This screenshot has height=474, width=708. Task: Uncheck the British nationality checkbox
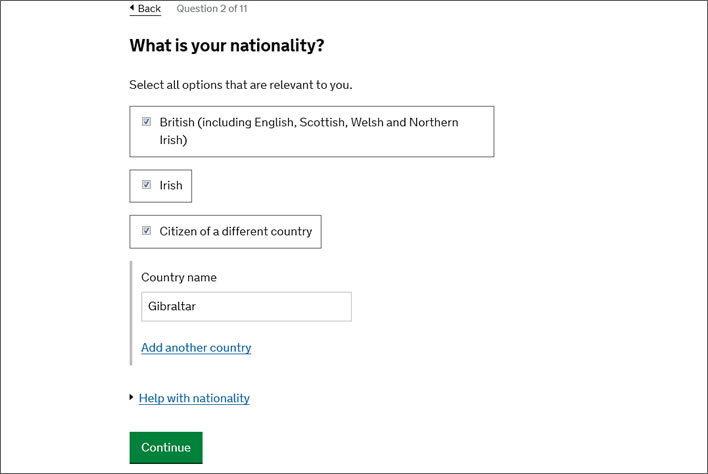pyautogui.click(x=146, y=121)
